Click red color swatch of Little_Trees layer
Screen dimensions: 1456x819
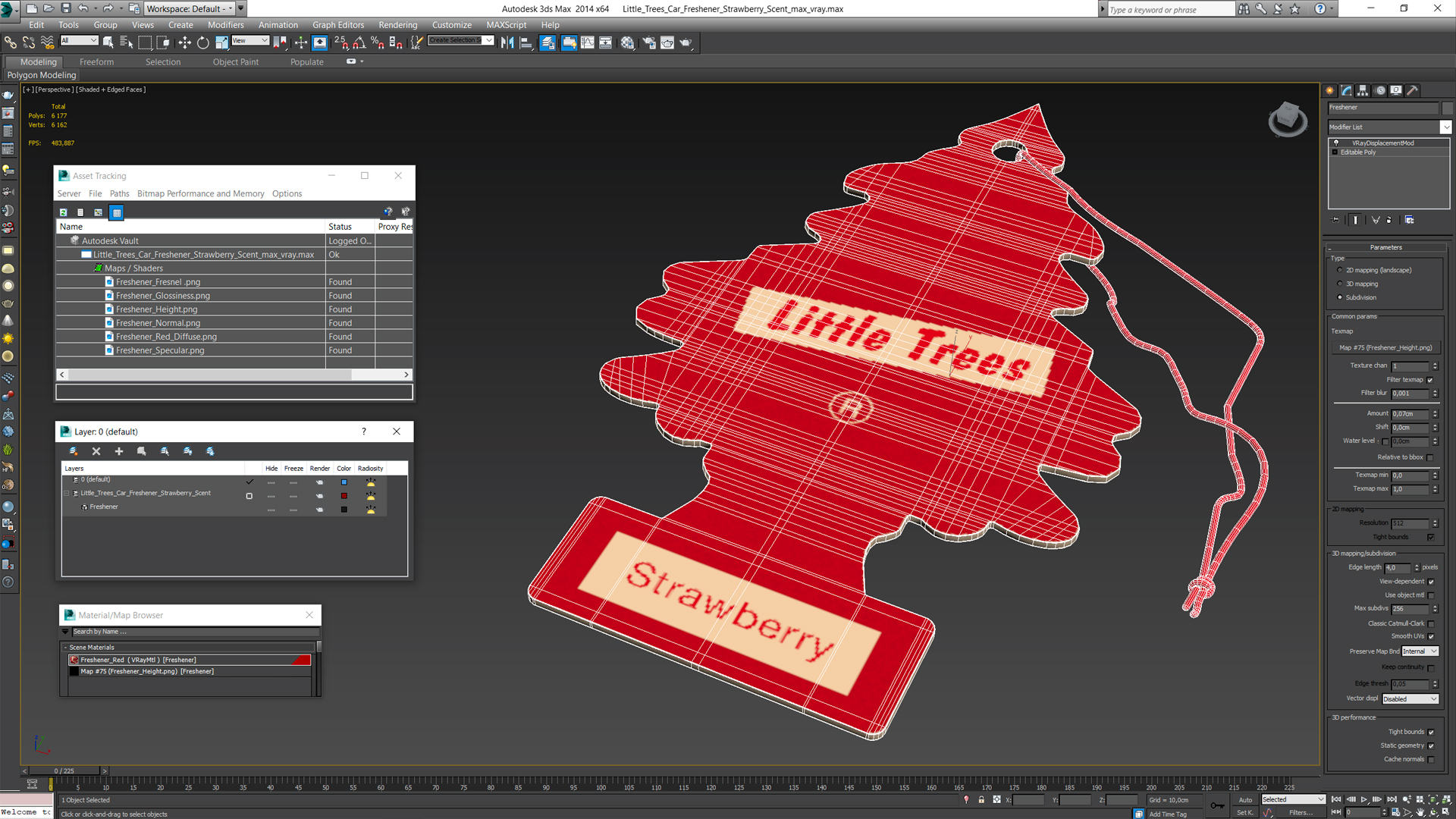click(344, 496)
